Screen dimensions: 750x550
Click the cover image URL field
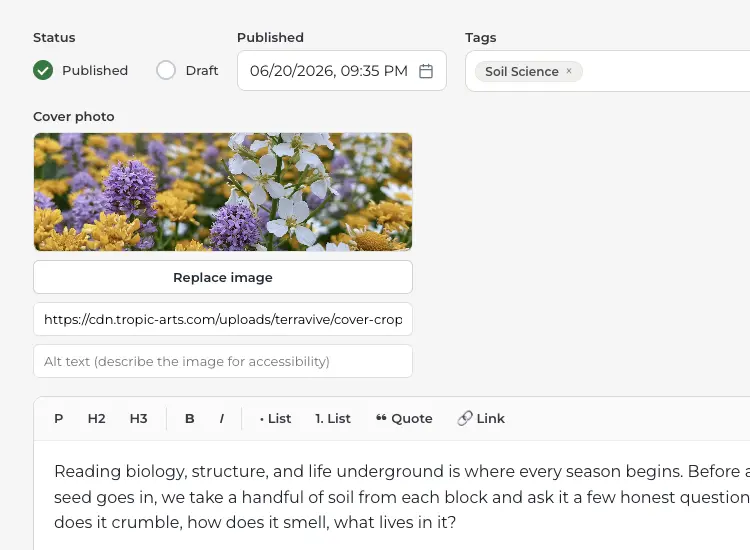[x=223, y=319]
